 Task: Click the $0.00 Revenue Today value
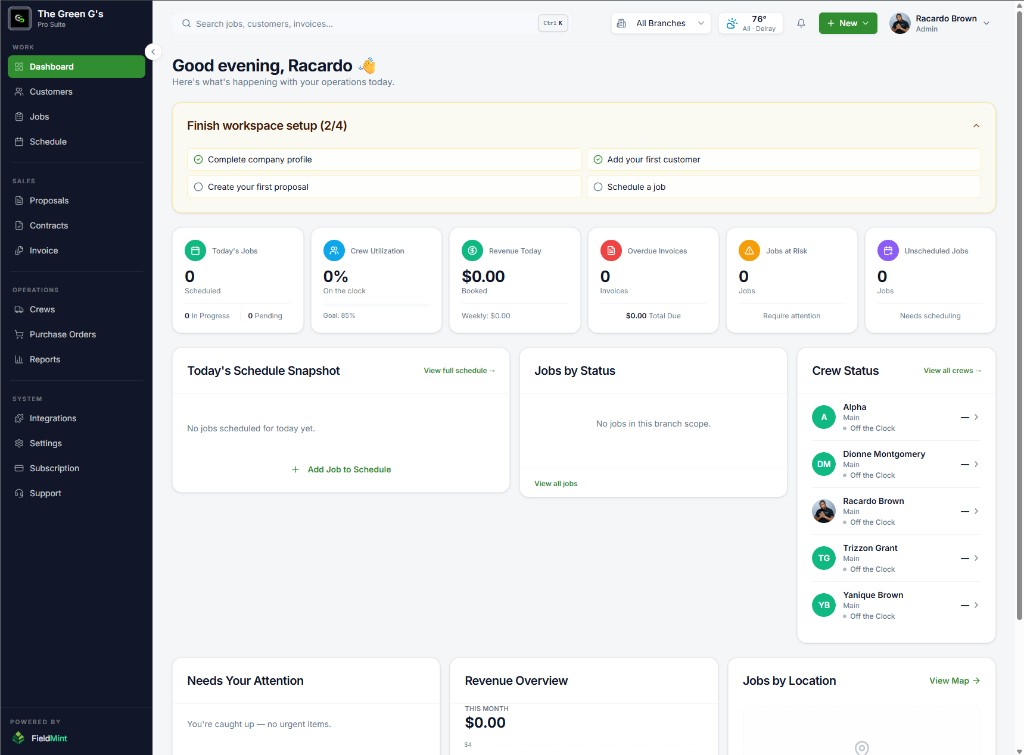pyautogui.click(x=483, y=276)
